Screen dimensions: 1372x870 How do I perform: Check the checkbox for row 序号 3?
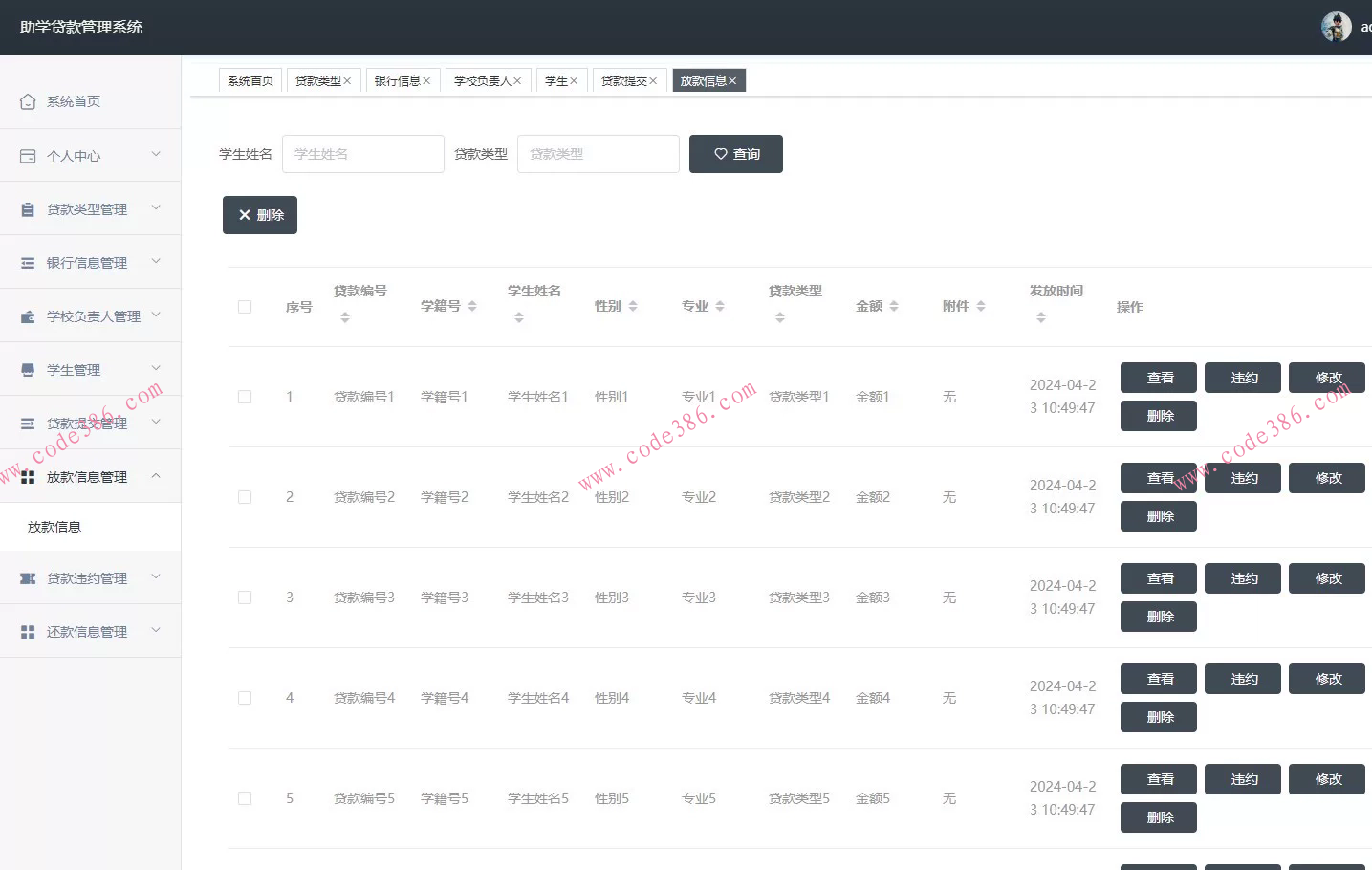(244, 597)
